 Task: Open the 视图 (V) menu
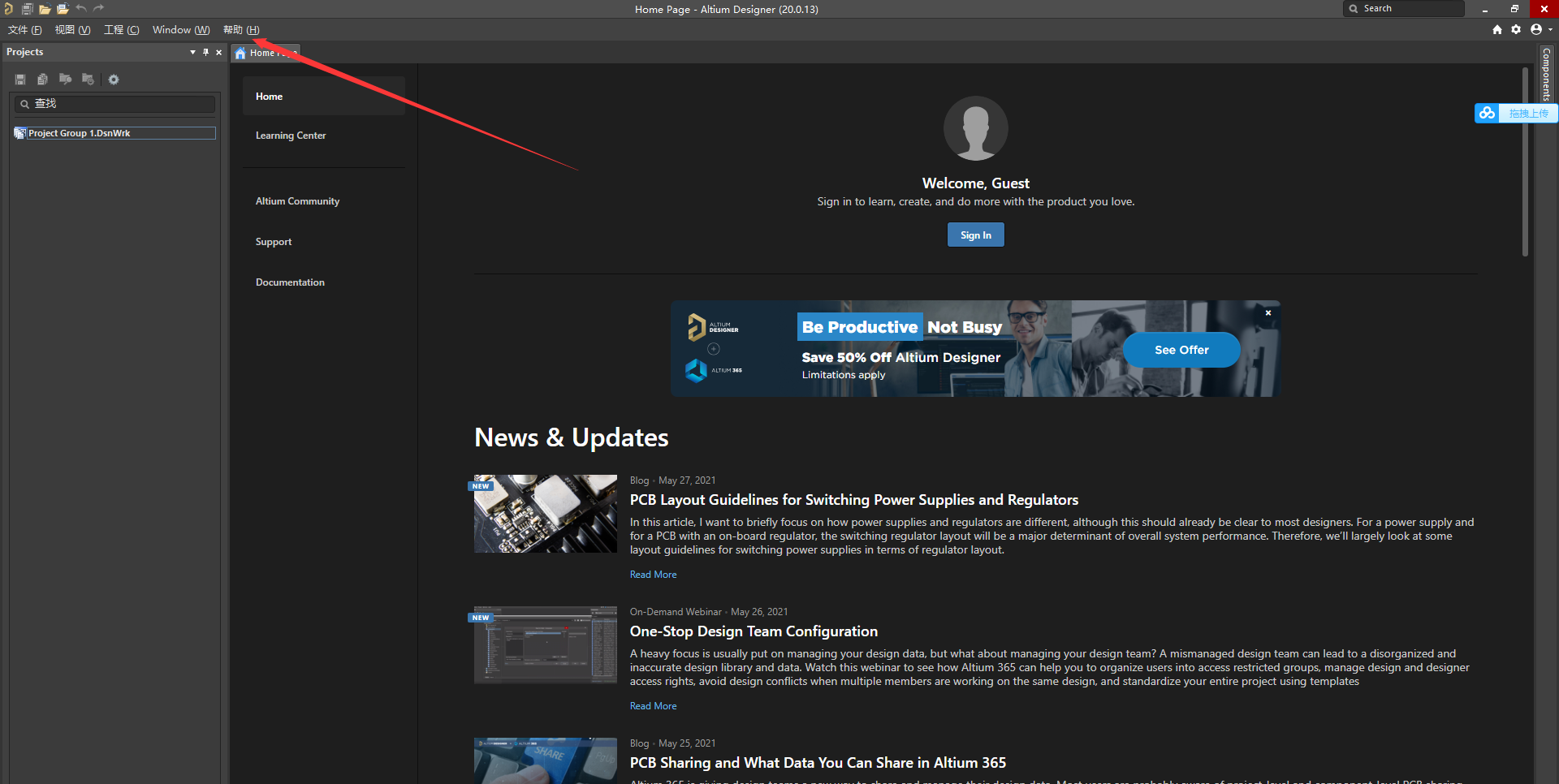(72, 30)
